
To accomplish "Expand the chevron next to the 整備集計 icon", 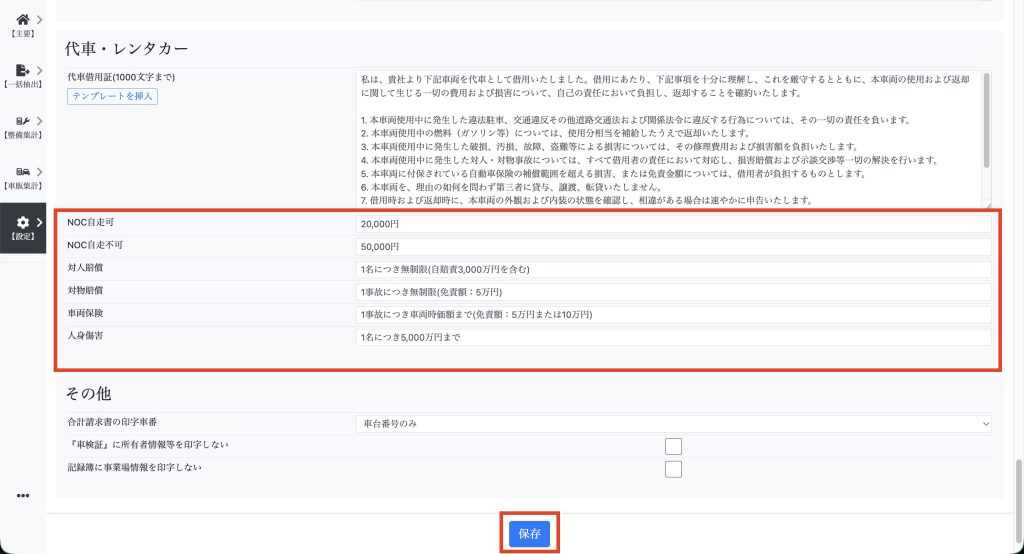I will (39, 121).
